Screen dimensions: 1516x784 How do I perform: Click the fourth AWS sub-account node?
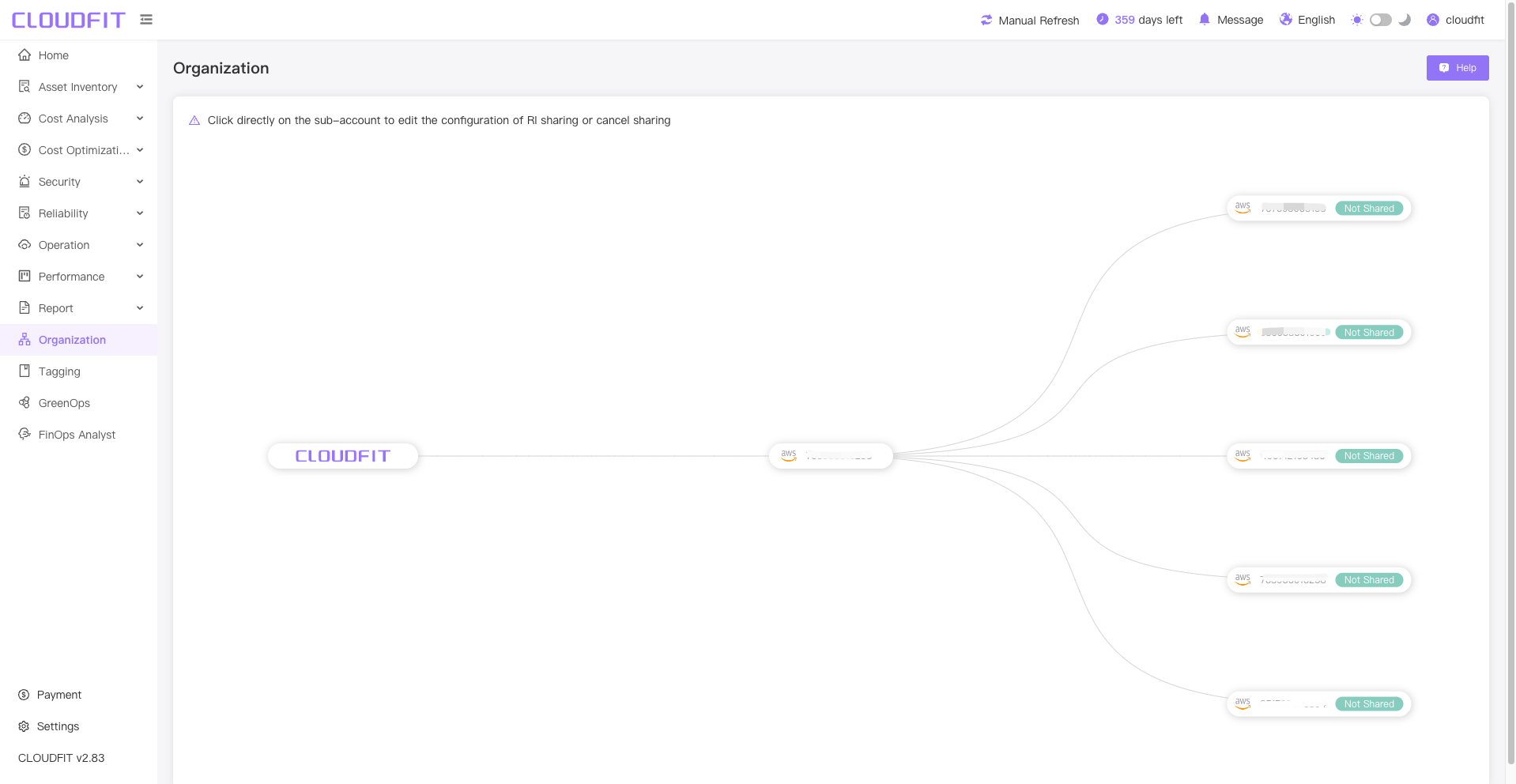1318,580
